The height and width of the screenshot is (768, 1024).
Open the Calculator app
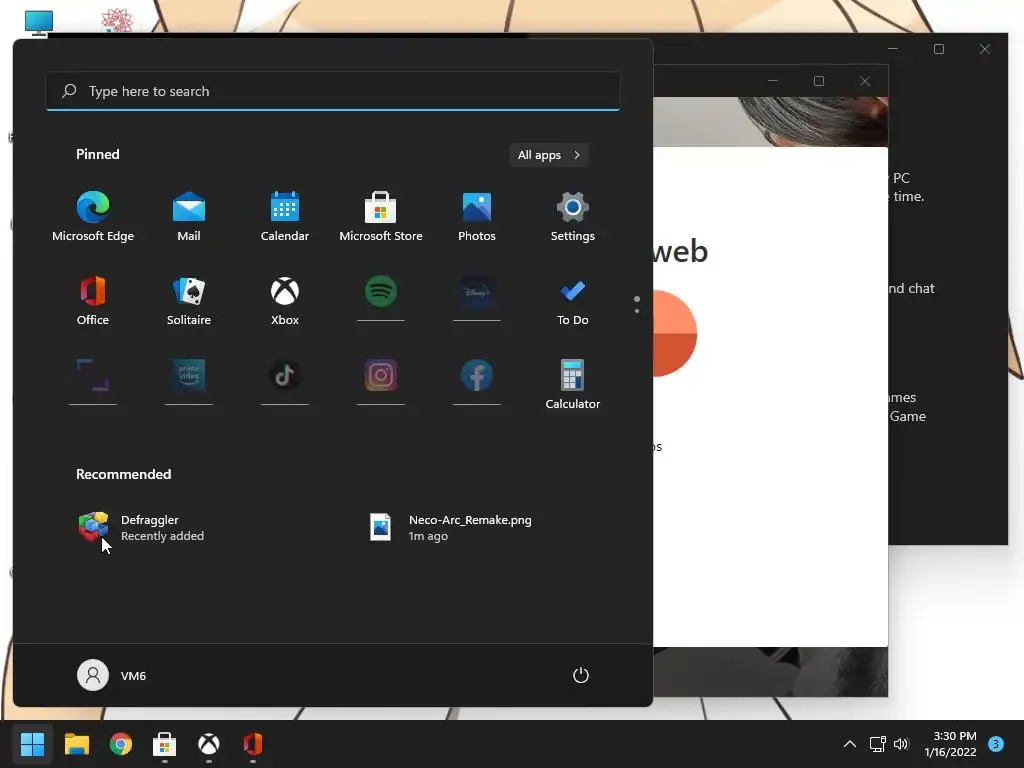[573, 385]
